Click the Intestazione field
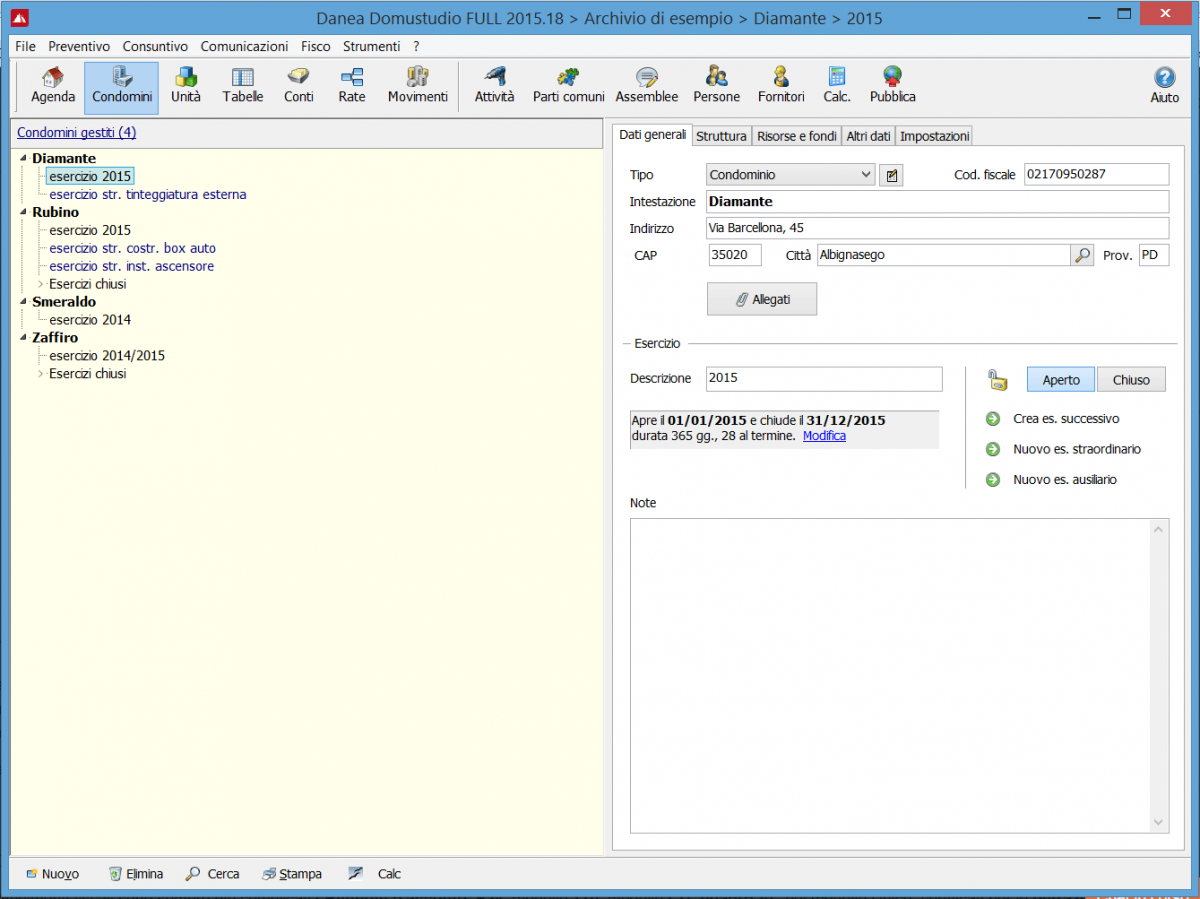The width and height of the screenshot is (1200, 899). 937,202
